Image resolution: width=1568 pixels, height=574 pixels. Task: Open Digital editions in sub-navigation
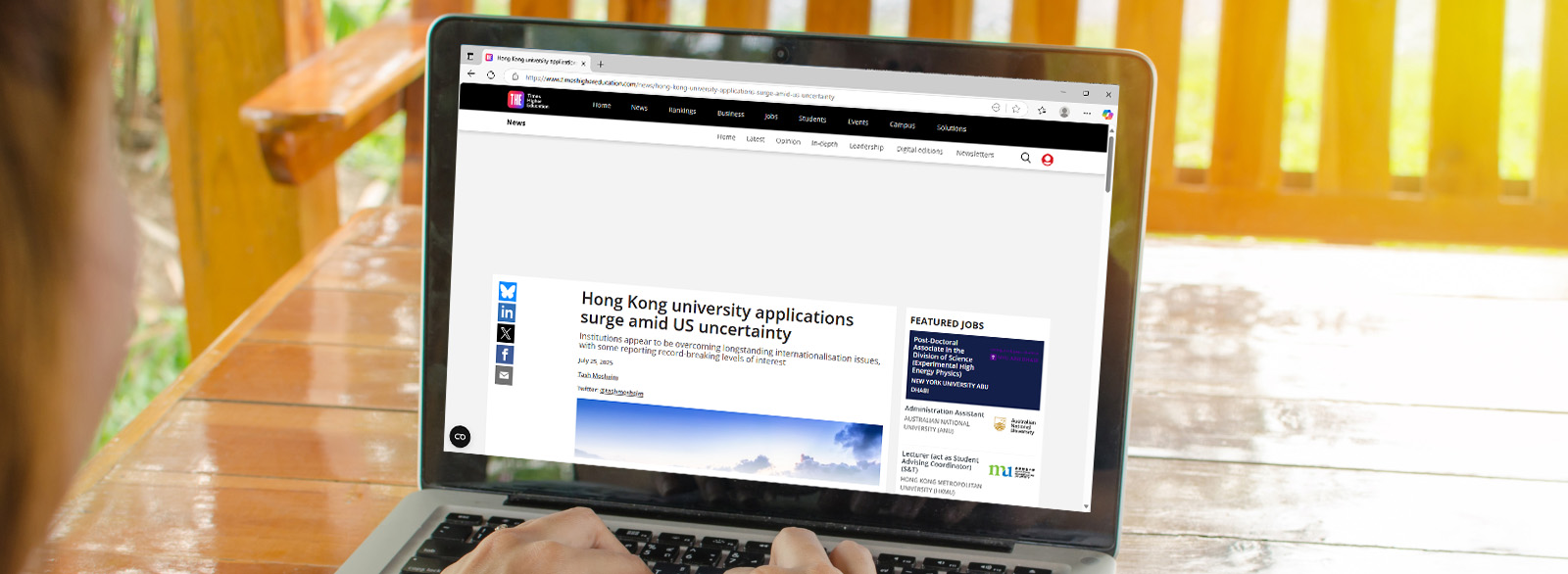[919, 150]
